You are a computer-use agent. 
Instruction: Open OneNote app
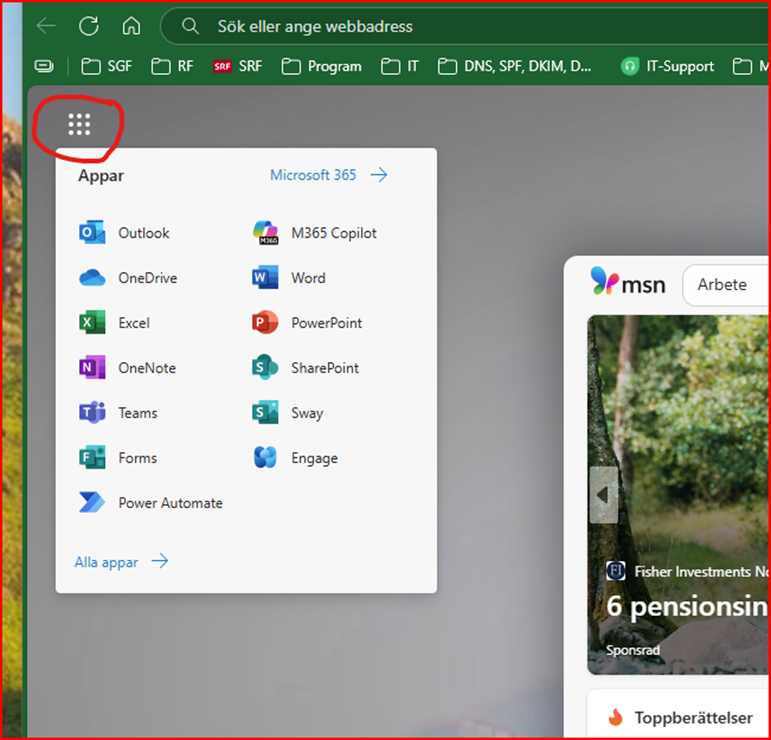coord(127,368)
